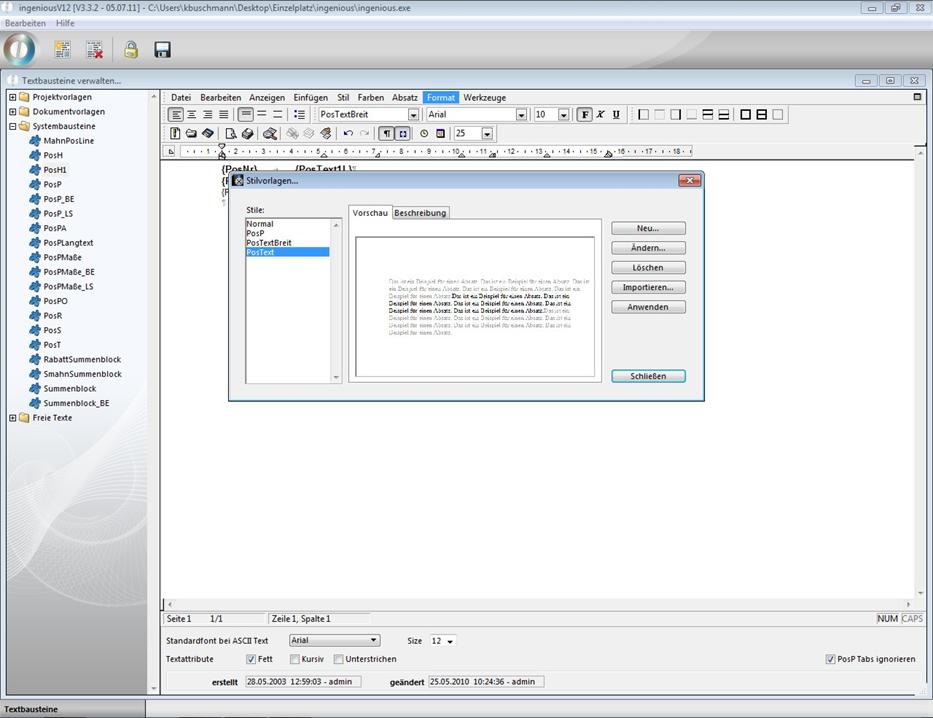Screen dimensions: 933x718
Task: Open the Standardfont Arial dropdown
Action: (x=374, y=640)
